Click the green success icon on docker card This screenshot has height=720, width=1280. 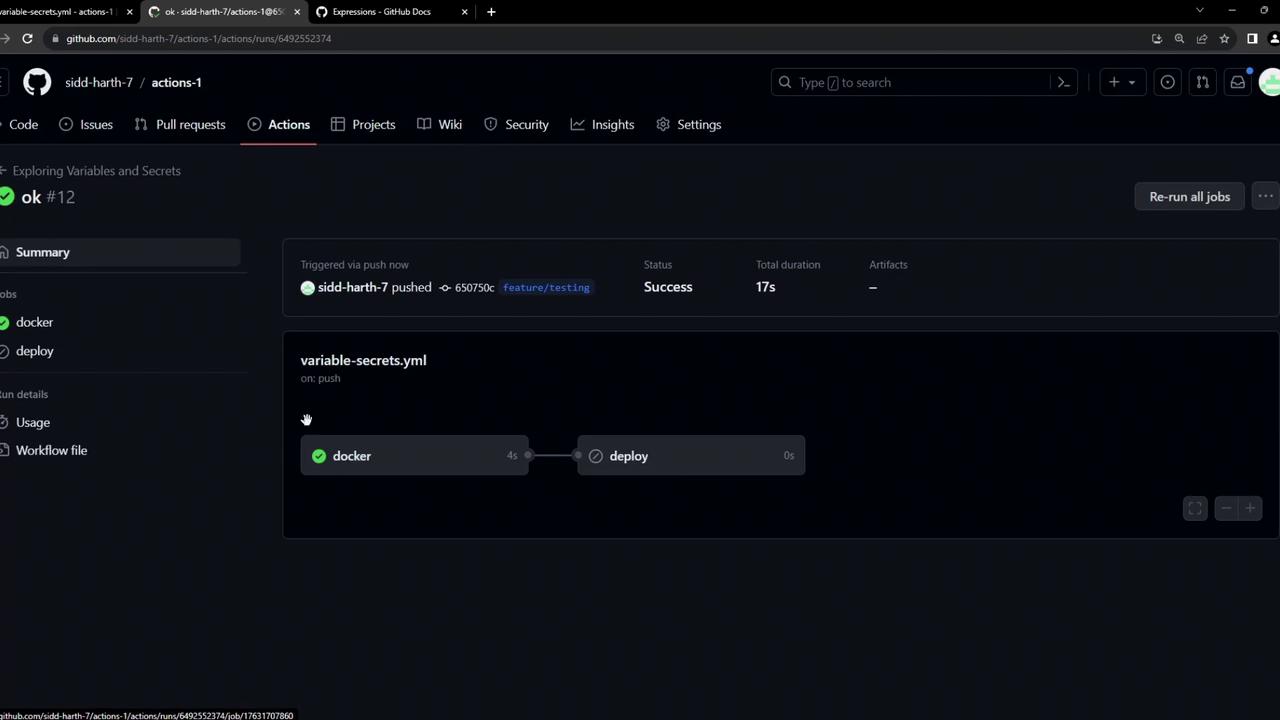click(319, 456)
